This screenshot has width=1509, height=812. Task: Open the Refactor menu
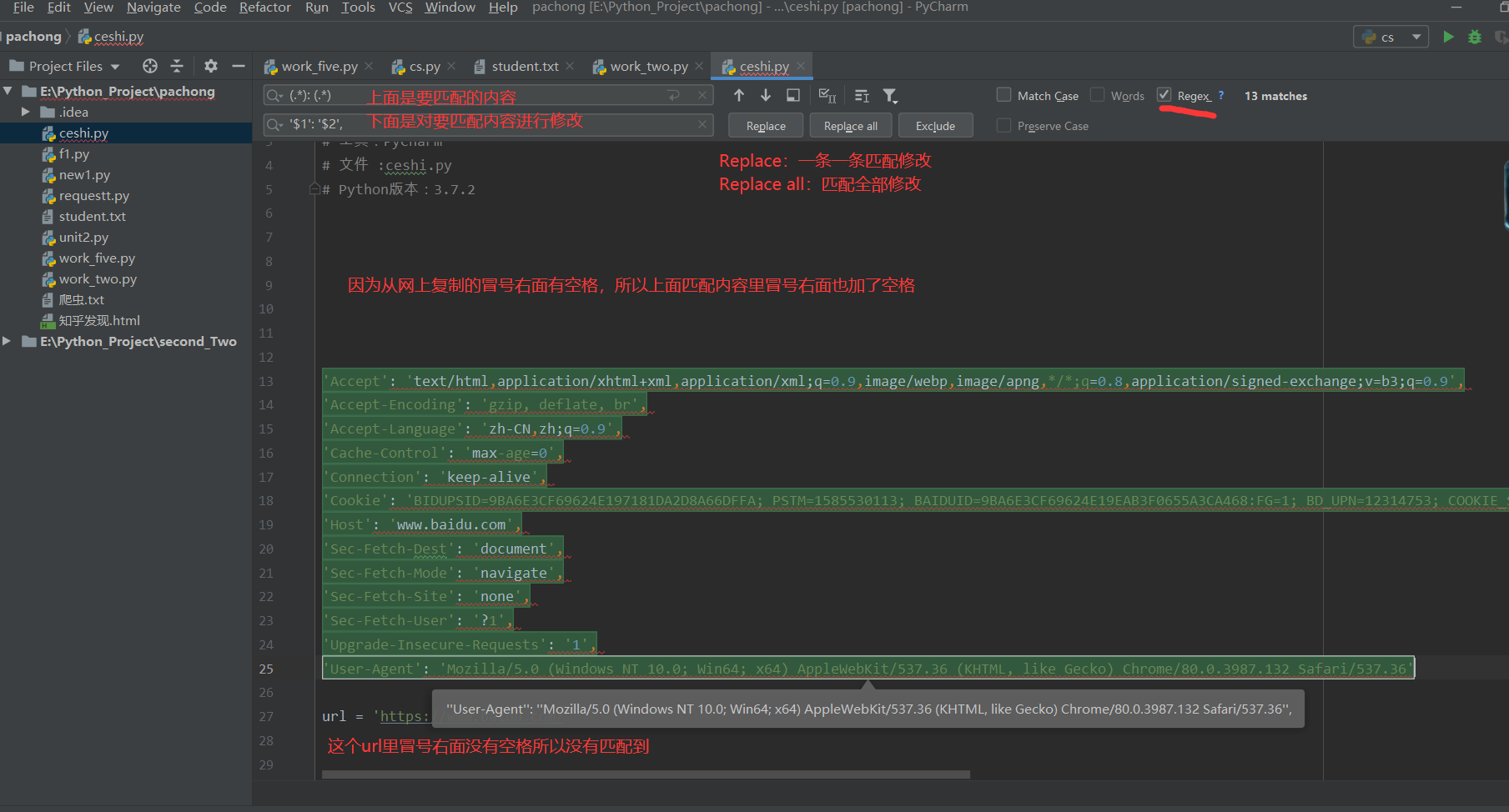(265, 8)
